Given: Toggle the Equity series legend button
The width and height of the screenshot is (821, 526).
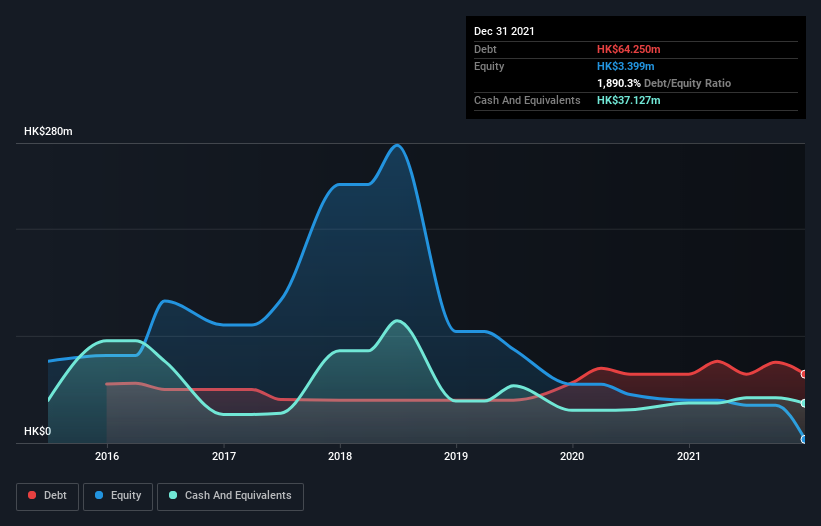Looking at the screenshot, I should 118,496.
